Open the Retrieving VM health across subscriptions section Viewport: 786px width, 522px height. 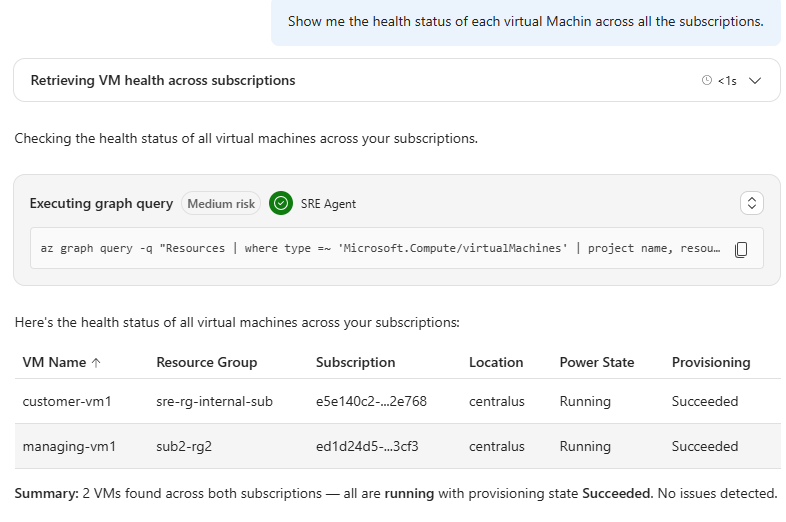pyautogui.click(x=163, y=80)
